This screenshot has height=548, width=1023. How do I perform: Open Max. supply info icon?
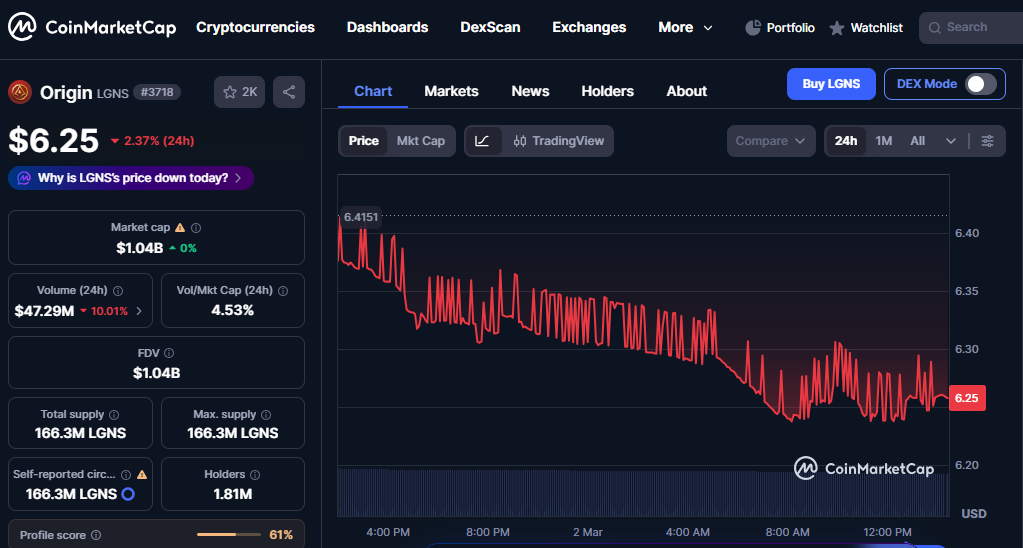pos(267,414)
